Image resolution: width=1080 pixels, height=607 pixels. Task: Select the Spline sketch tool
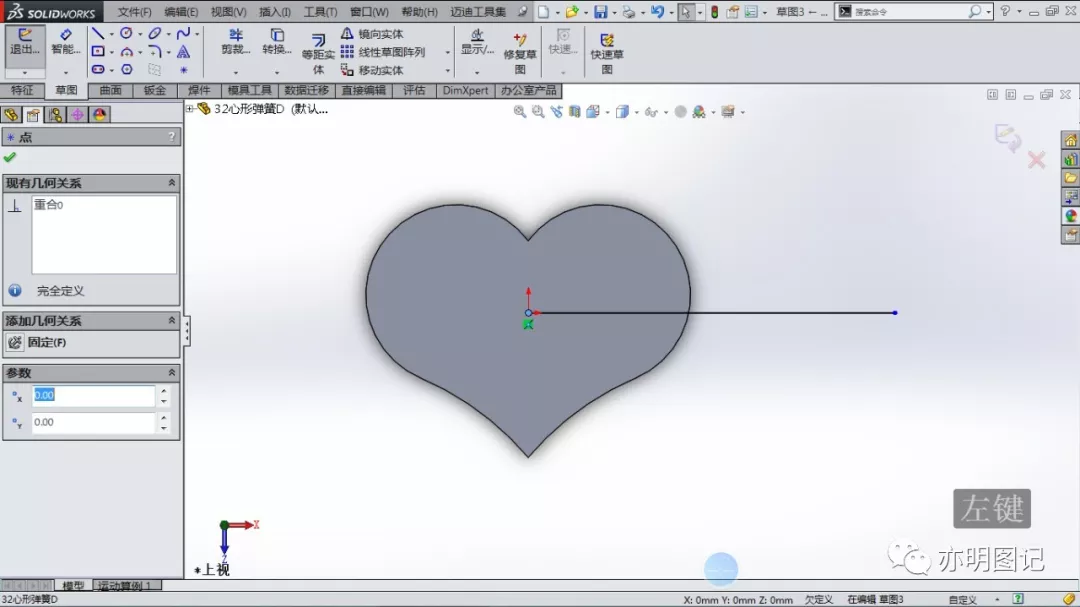[183, 33]
